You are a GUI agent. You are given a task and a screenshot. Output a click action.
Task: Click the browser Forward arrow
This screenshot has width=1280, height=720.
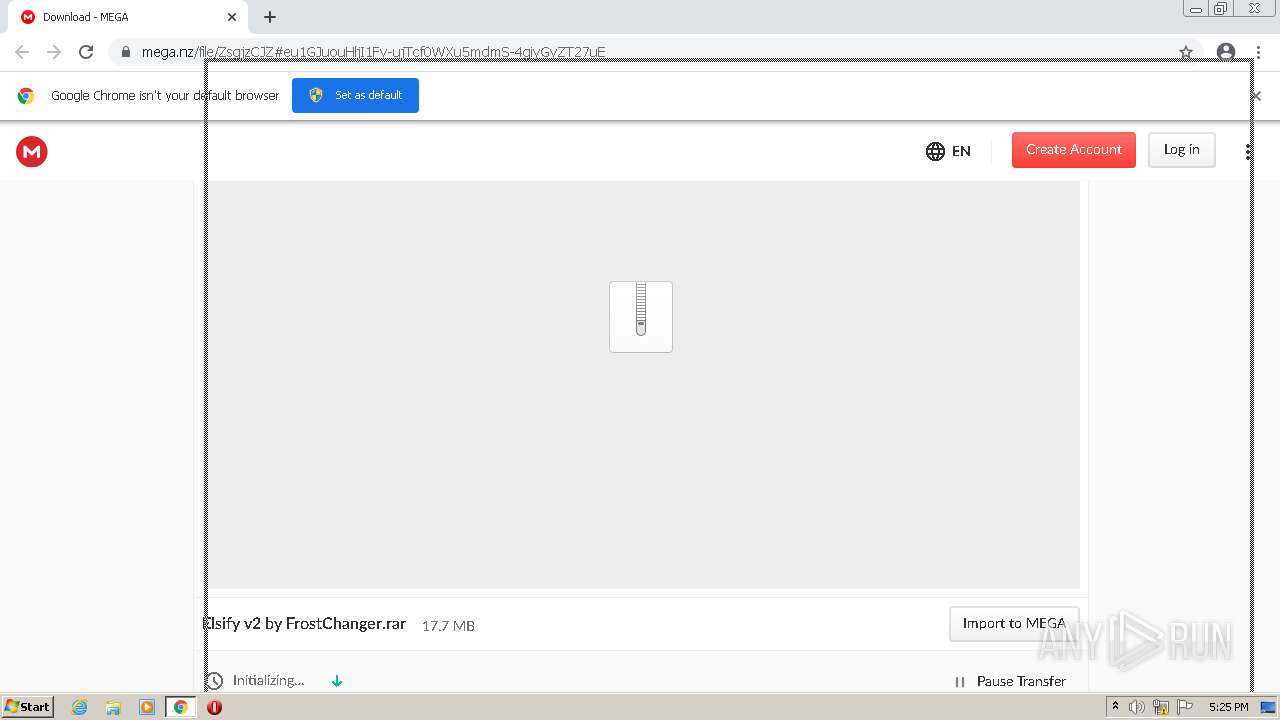point(54,52)
